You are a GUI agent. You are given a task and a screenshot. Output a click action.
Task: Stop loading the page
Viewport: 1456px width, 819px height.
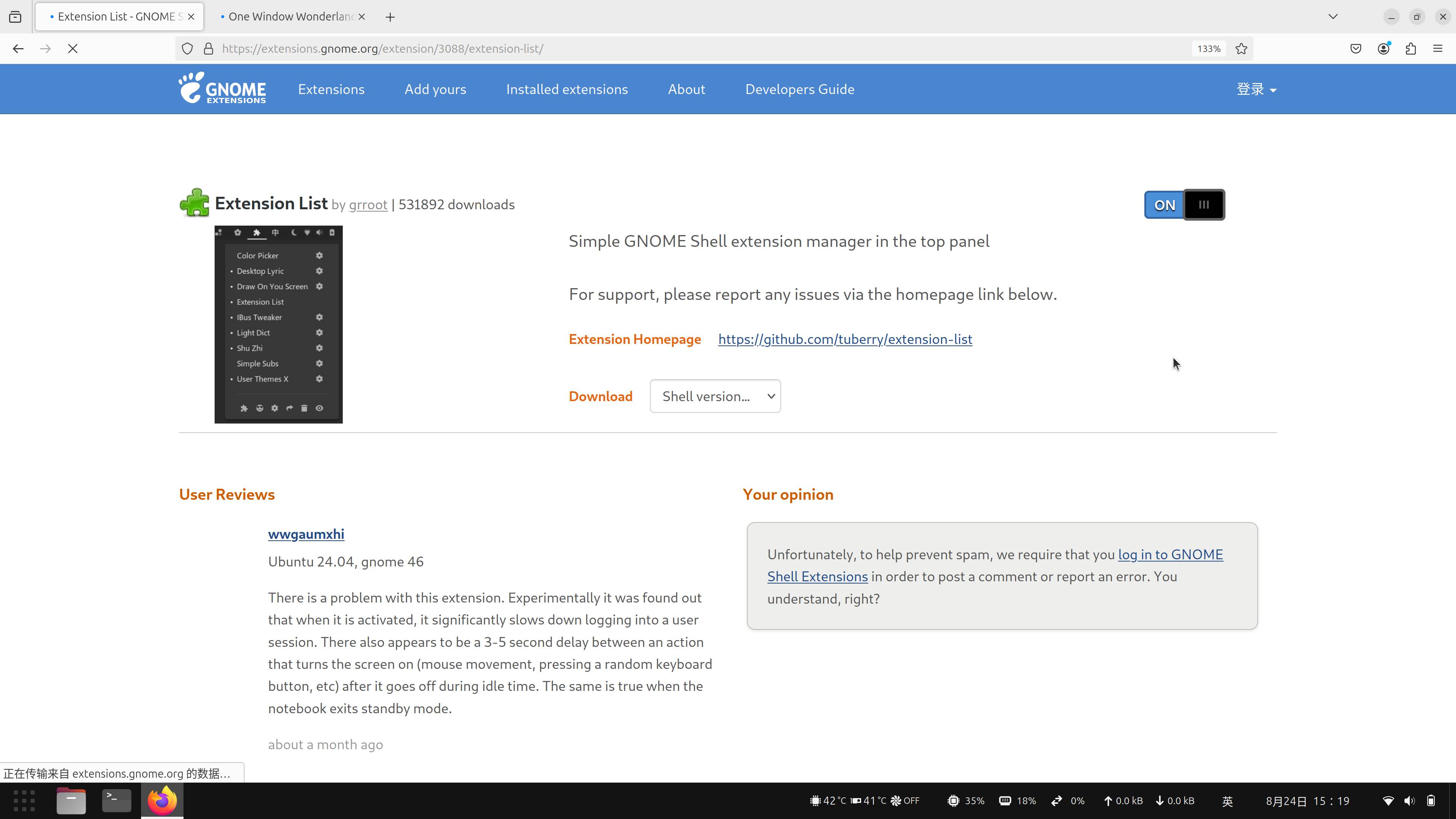coord(73,49)
